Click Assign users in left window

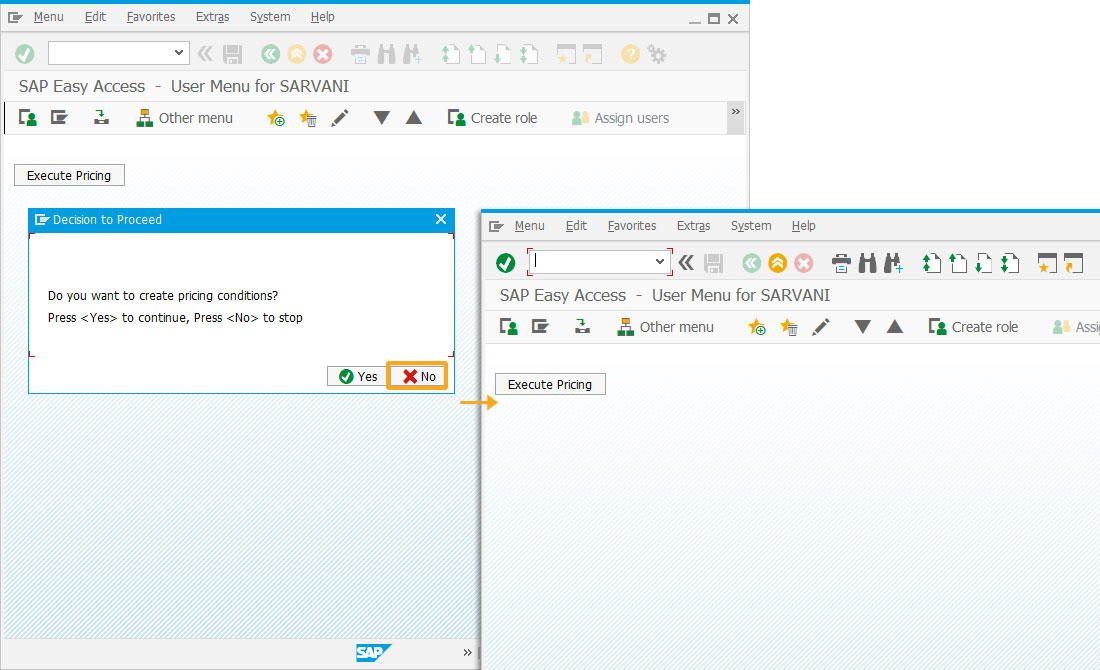coord(620,118)
